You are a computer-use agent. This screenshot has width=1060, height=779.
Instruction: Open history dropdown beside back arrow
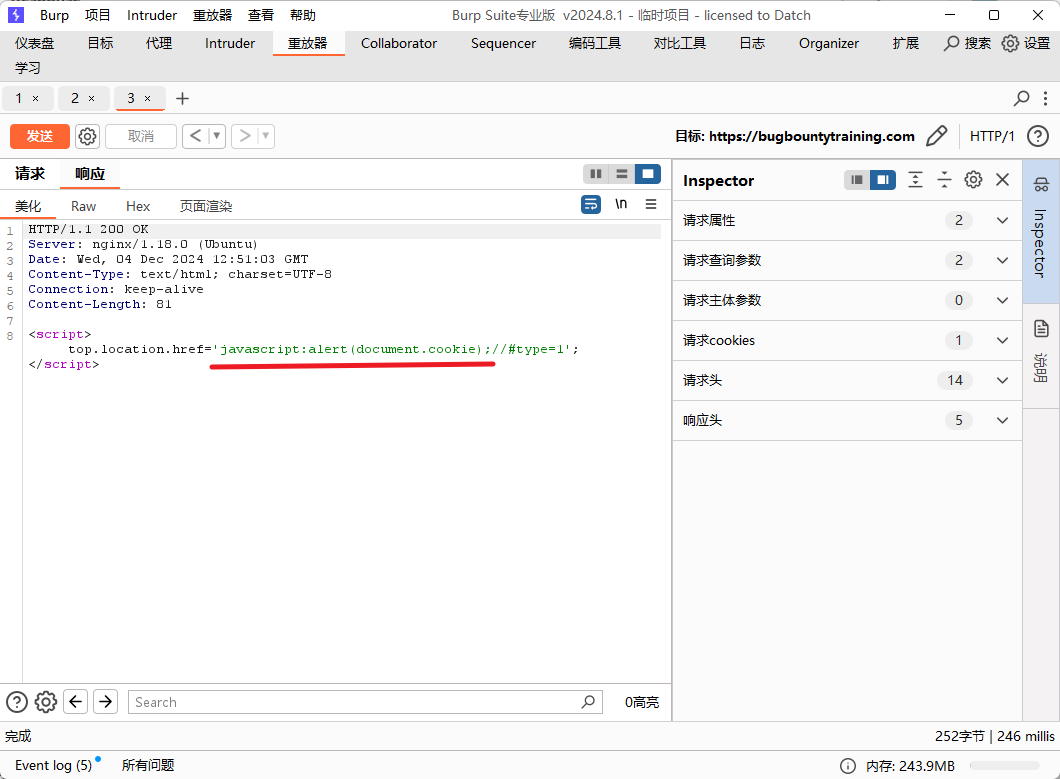pos(217,137)
